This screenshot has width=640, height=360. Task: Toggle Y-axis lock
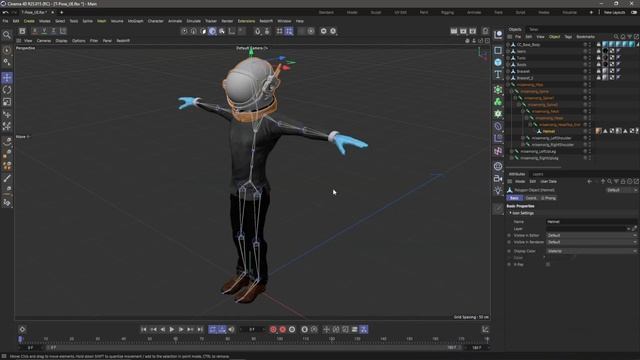tap(44, 31)
